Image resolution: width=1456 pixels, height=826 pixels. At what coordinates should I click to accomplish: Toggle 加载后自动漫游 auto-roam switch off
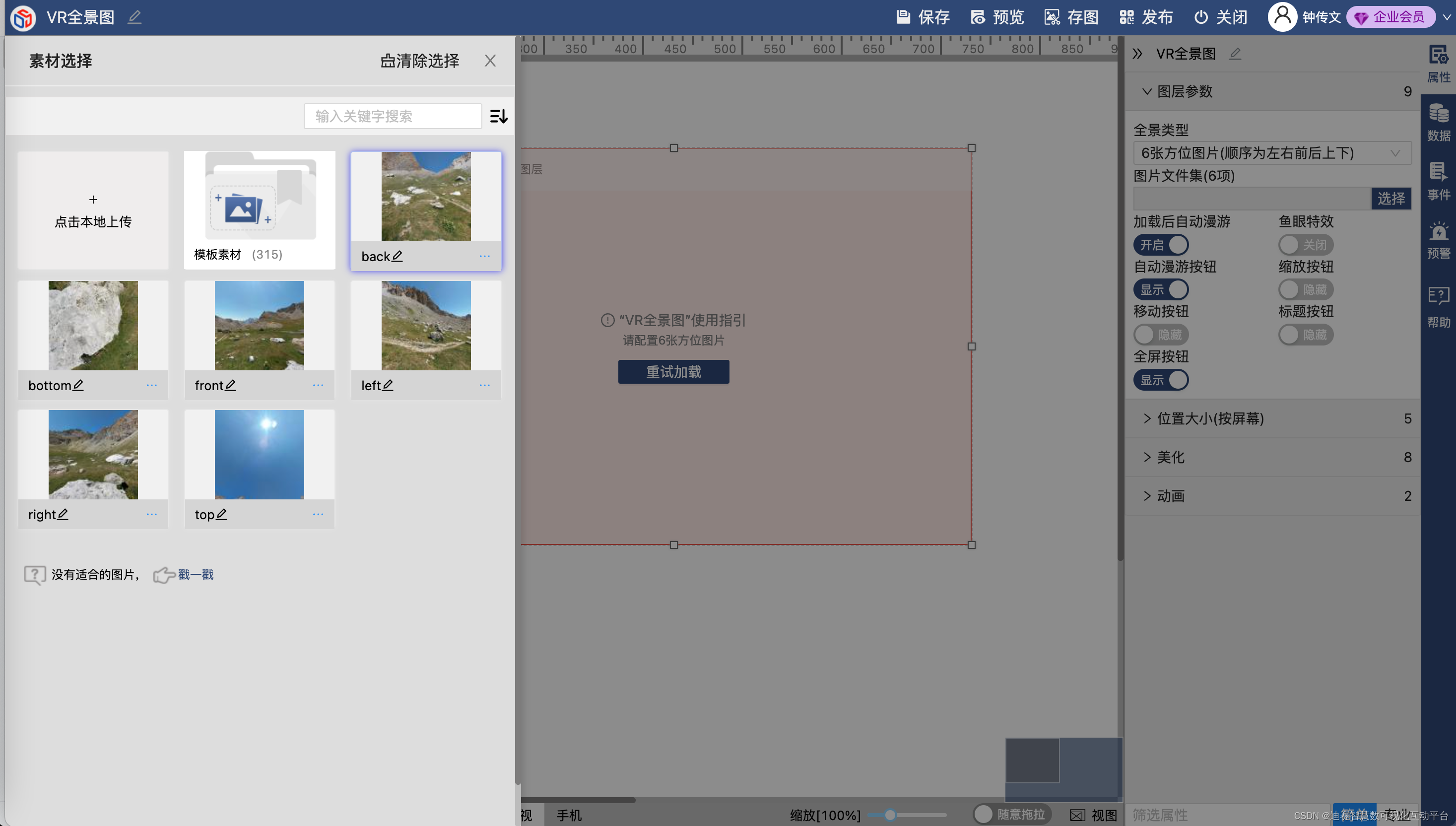tap(1161, 245)
